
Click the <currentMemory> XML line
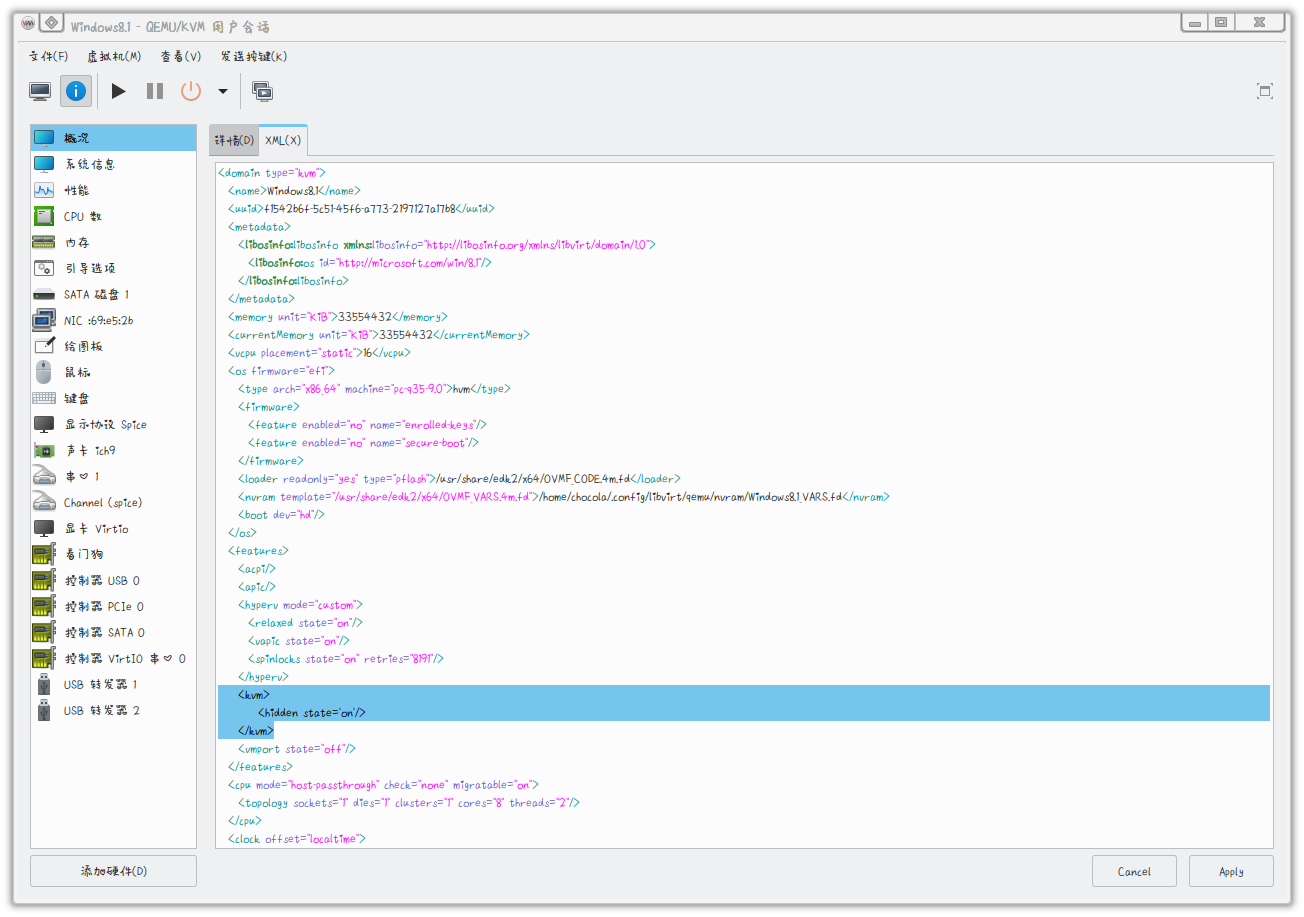coord(378,334)
